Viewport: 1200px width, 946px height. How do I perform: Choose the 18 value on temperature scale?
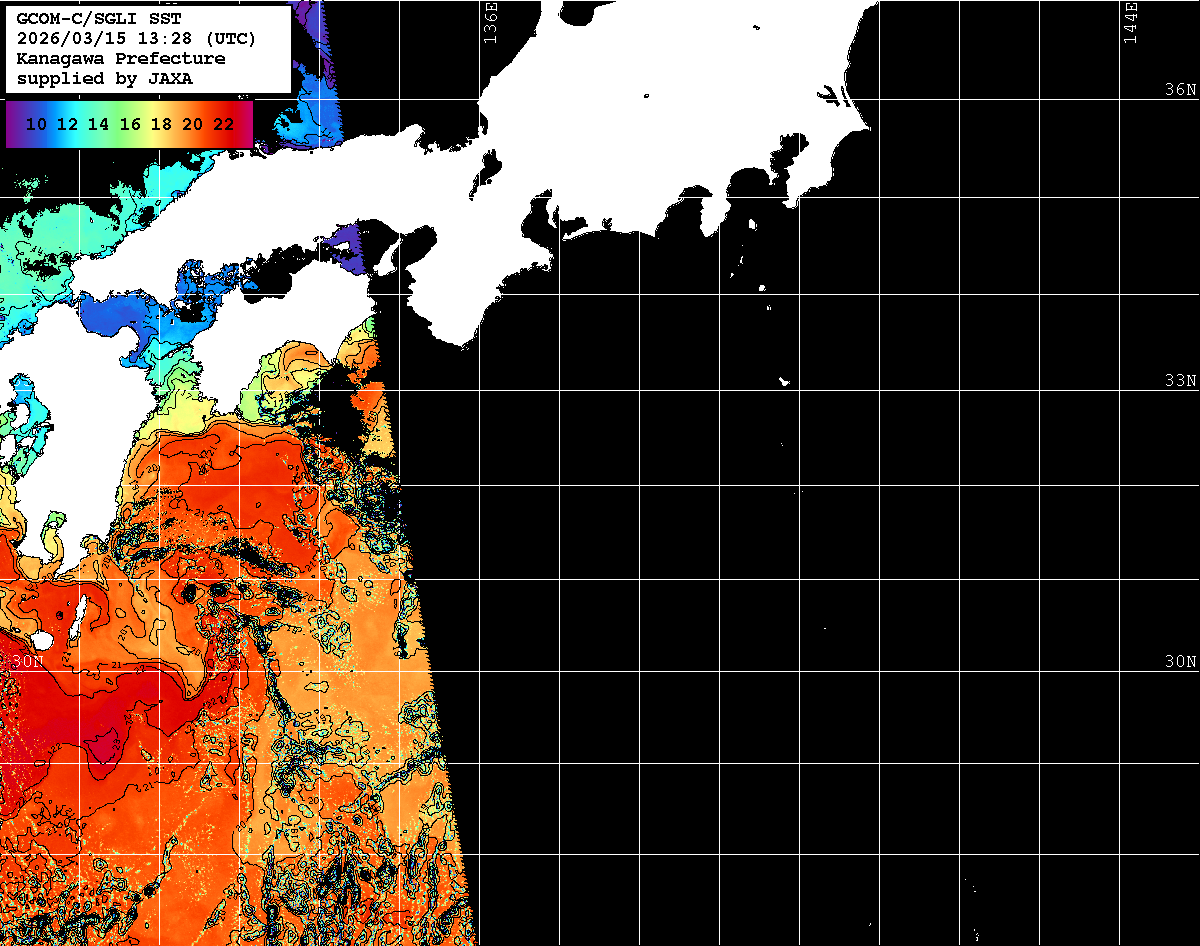tap(161, 125)
